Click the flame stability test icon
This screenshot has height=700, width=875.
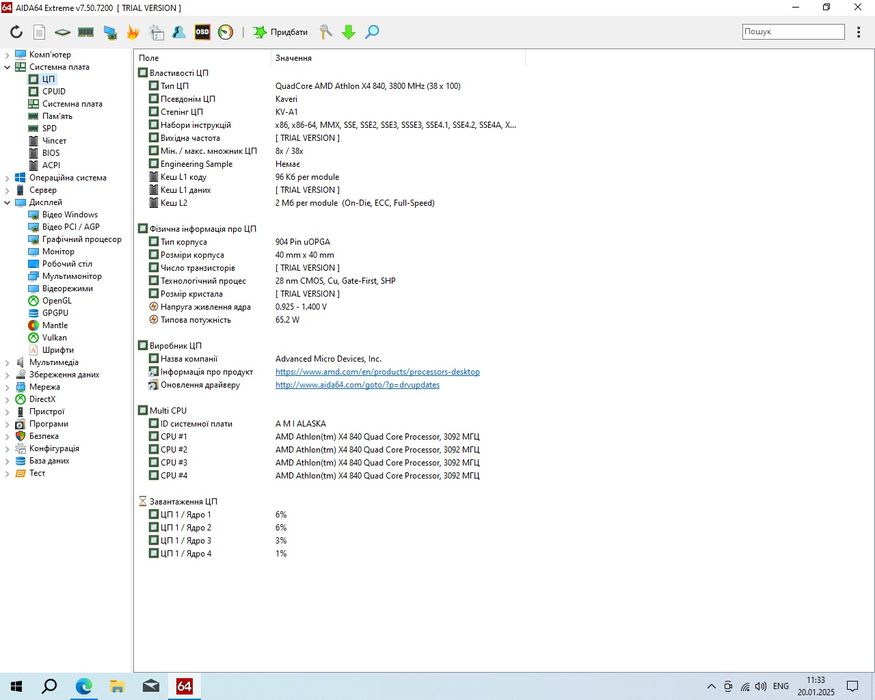pyautogui.click(x=133, y=32)
